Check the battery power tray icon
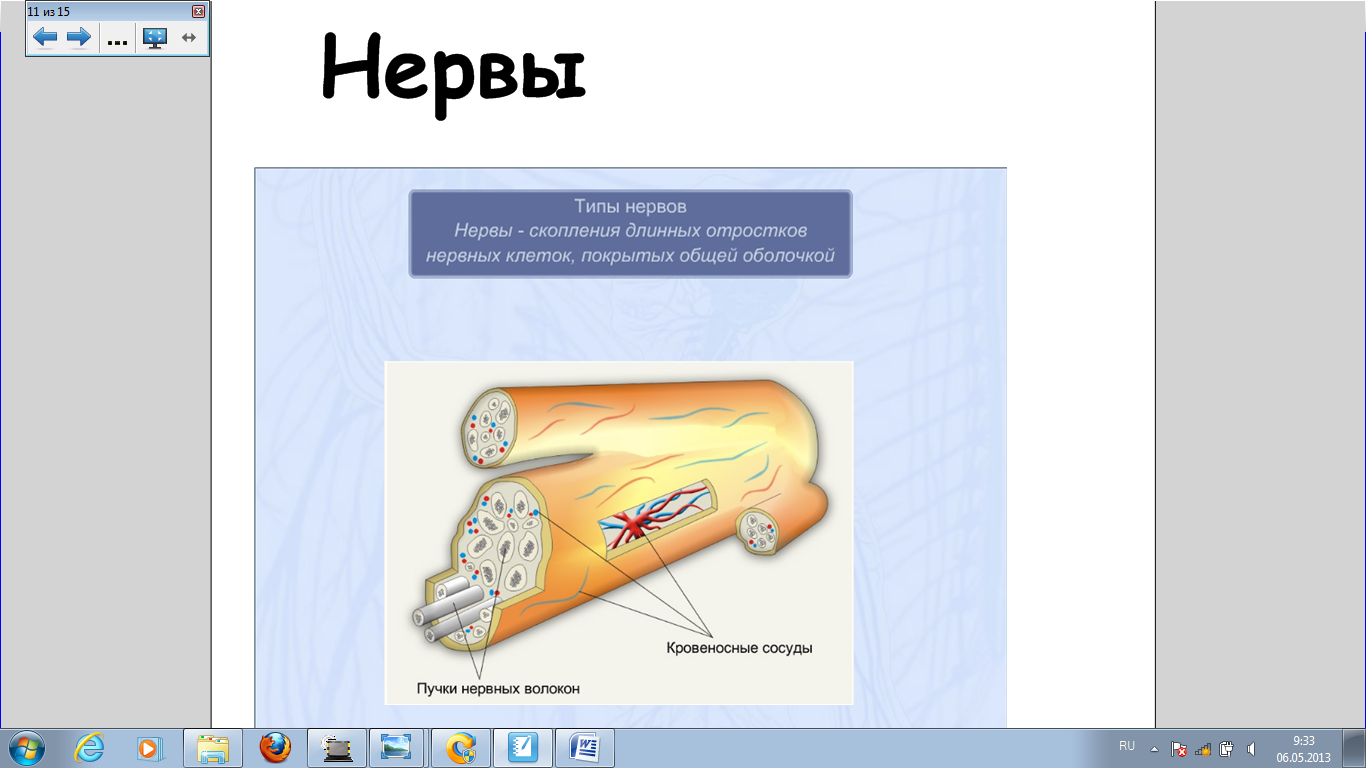 pyautogui.click(x=1227, y=748)
